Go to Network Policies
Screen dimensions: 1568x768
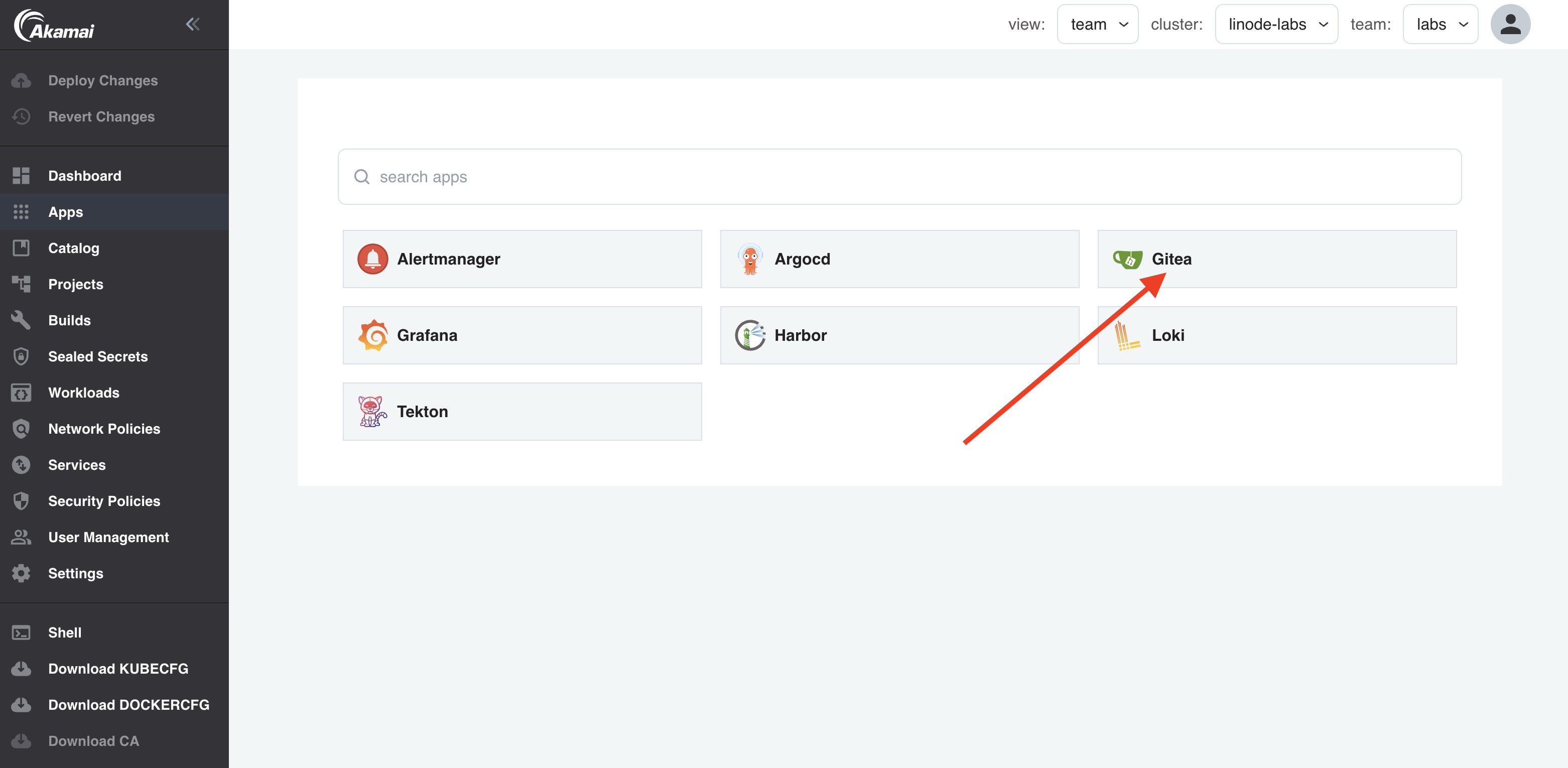click(x=114, y=429)
